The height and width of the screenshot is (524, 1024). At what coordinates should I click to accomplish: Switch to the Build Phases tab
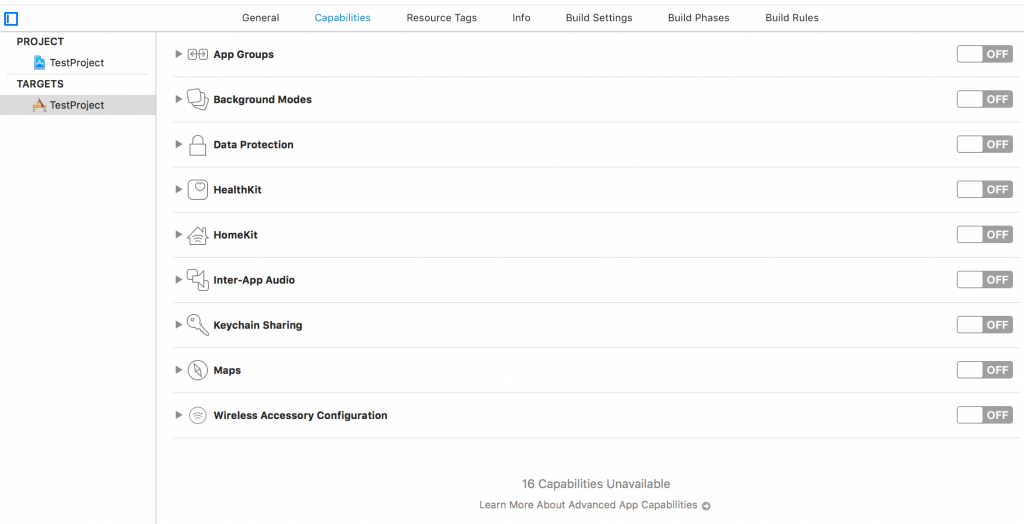coord(699,18)
